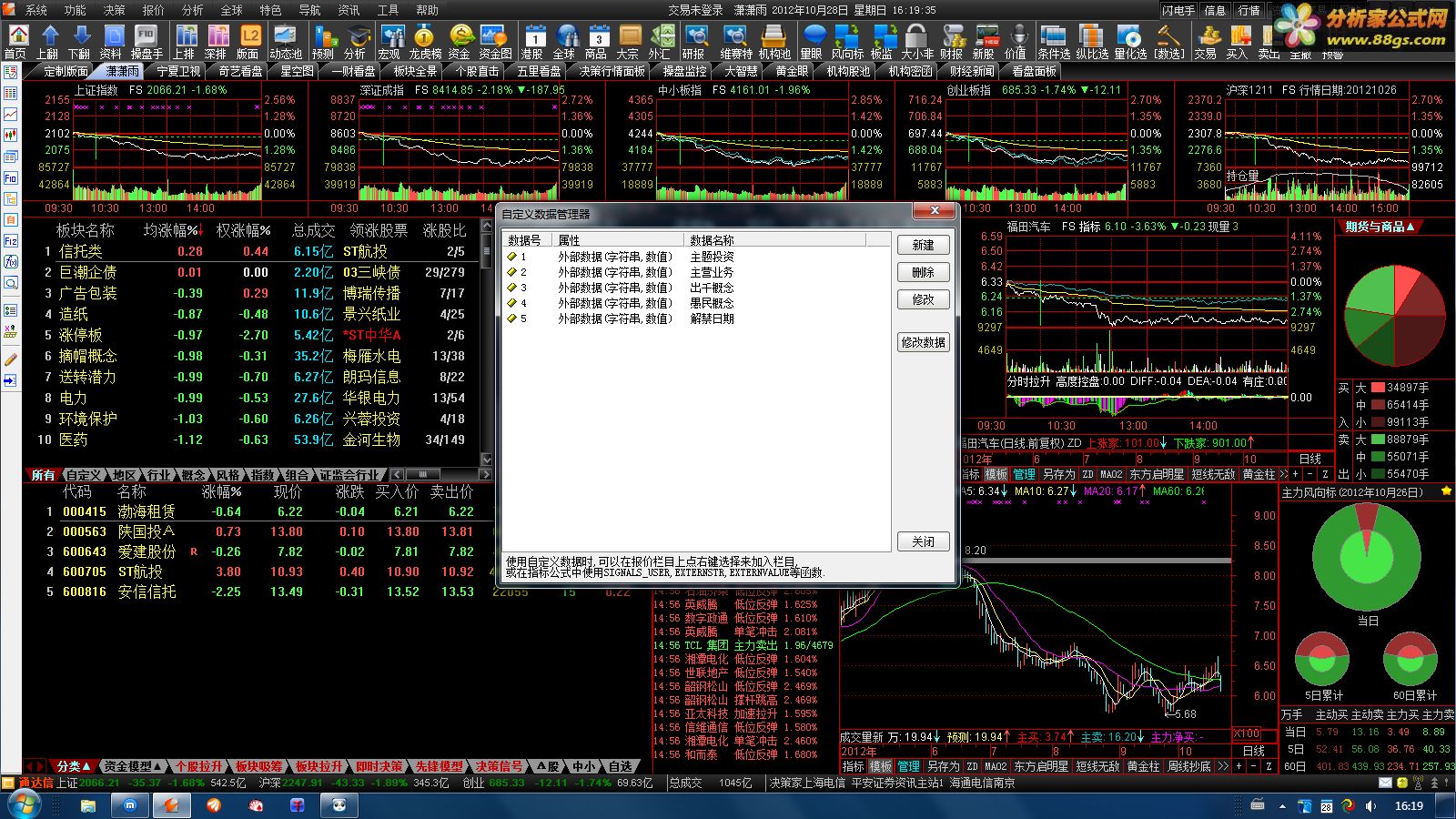
Task: Open the file explorer in taskbar
Action: (88, 805)
